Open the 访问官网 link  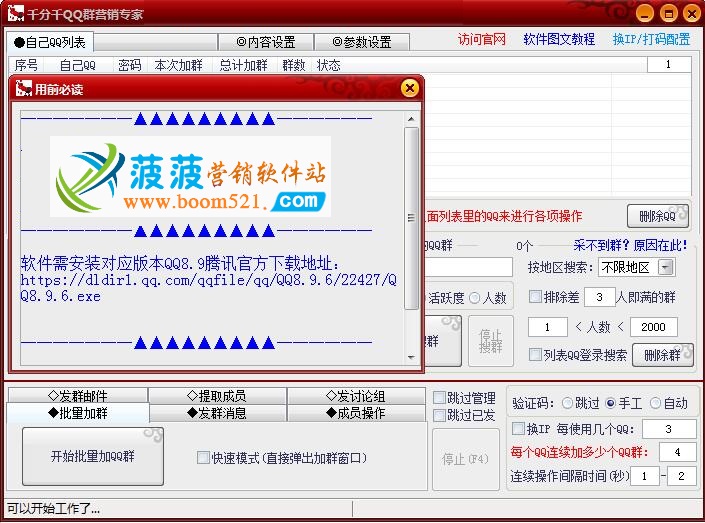[x=482, y=40]
